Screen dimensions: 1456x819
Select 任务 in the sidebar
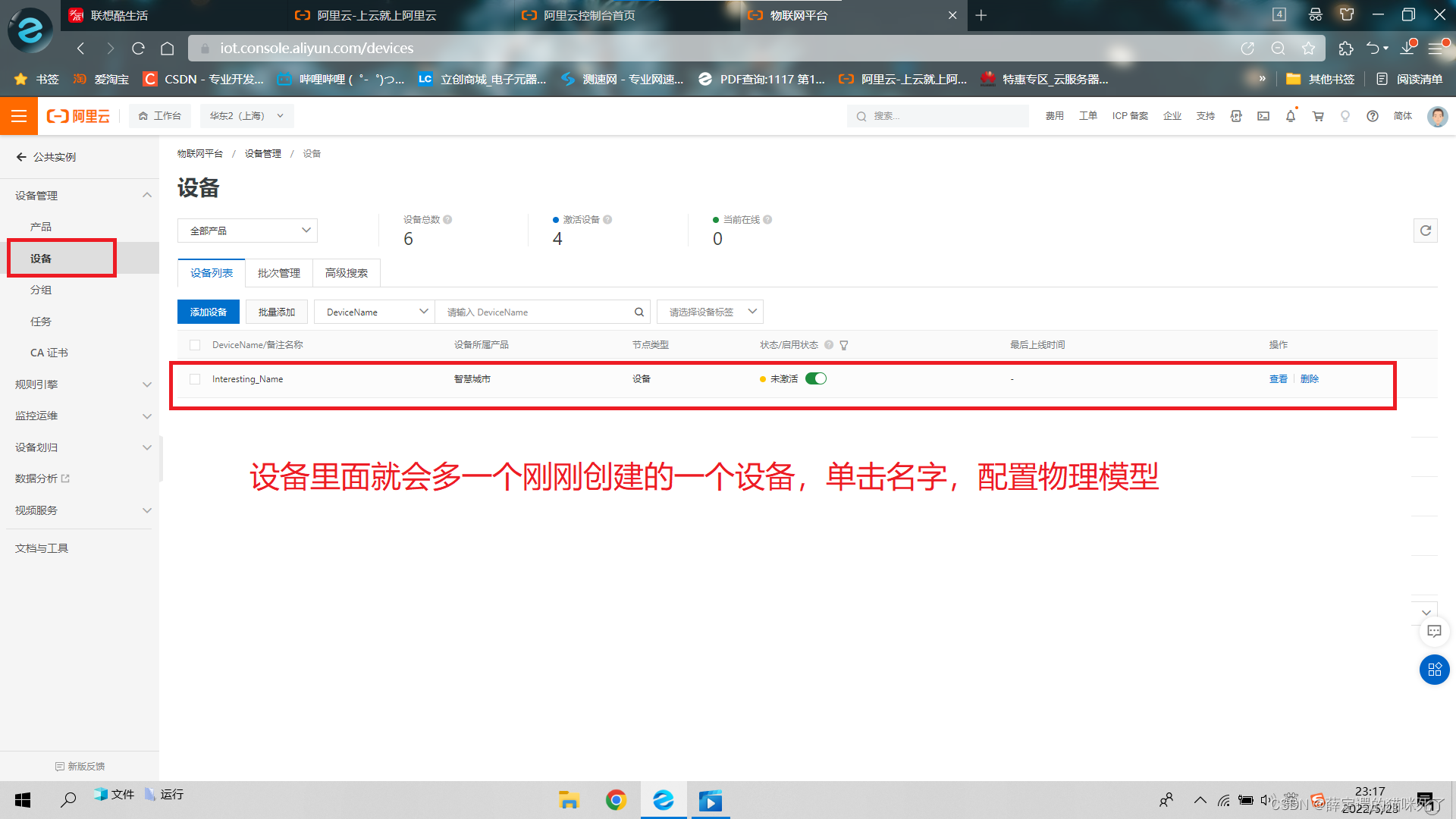[41, 322]
